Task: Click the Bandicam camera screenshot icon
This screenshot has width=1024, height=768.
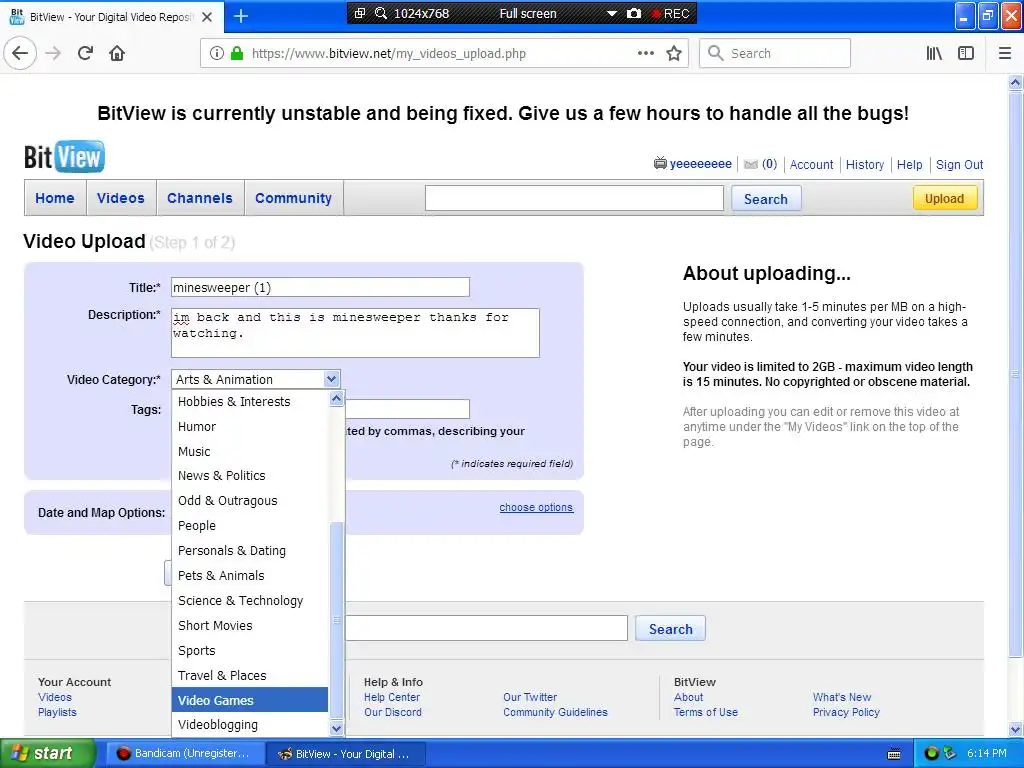Action: [633, 13]
